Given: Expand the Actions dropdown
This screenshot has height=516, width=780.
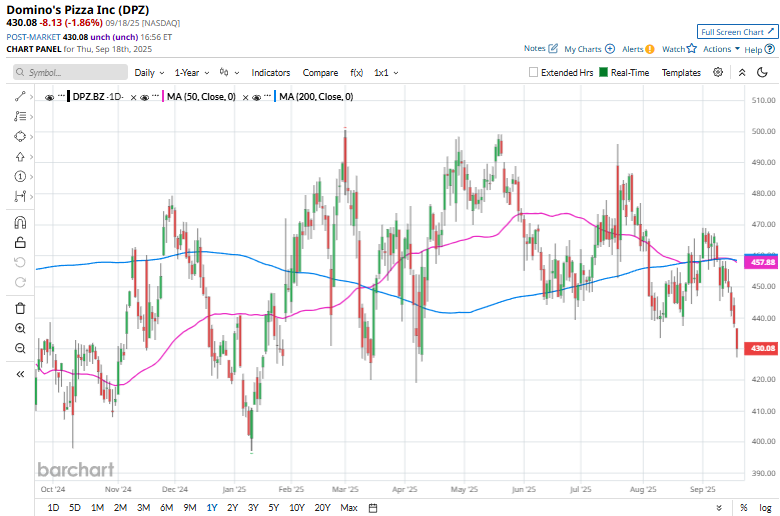Looking at the screenshot, I should 721,49.
